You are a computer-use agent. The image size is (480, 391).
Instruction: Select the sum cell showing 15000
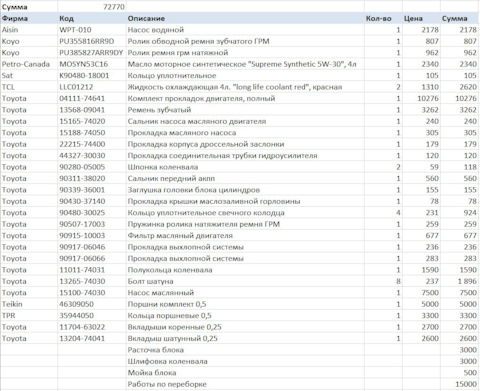point(460,384)
